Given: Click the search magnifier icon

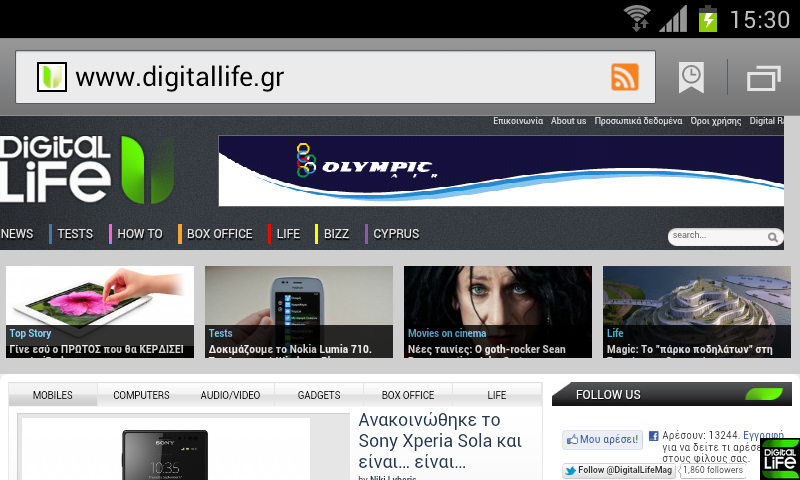Looking at the screenshot, I should point(772,237).
